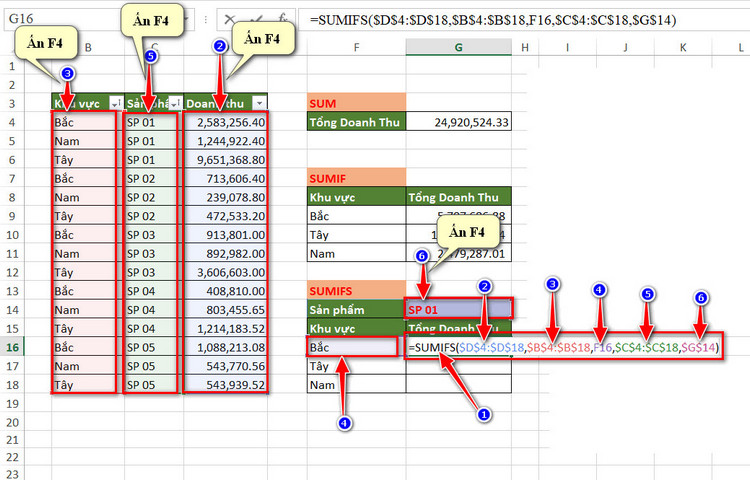Select the Nam cell in row 11 of SUMIF table
Screen dimensions: 750x480
tap(356, 253)
